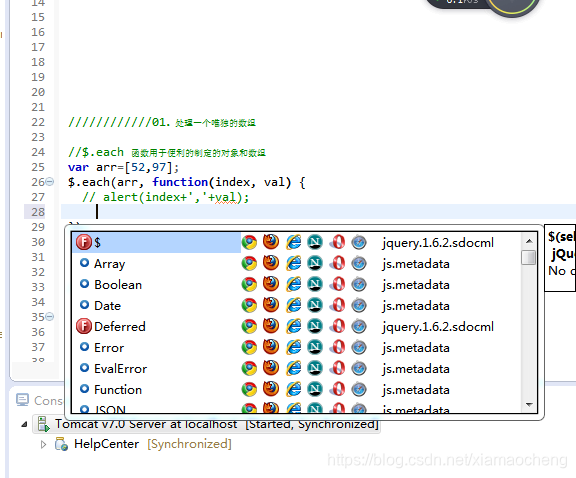The image size is (576, 478).
Task: Click js.metadata in the Array row
Action: point(415,264)
